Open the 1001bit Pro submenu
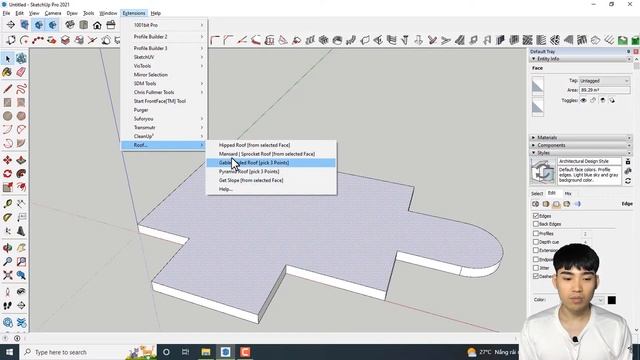The height and width of the screenshot is (360, 640). (x=164, y=25)
